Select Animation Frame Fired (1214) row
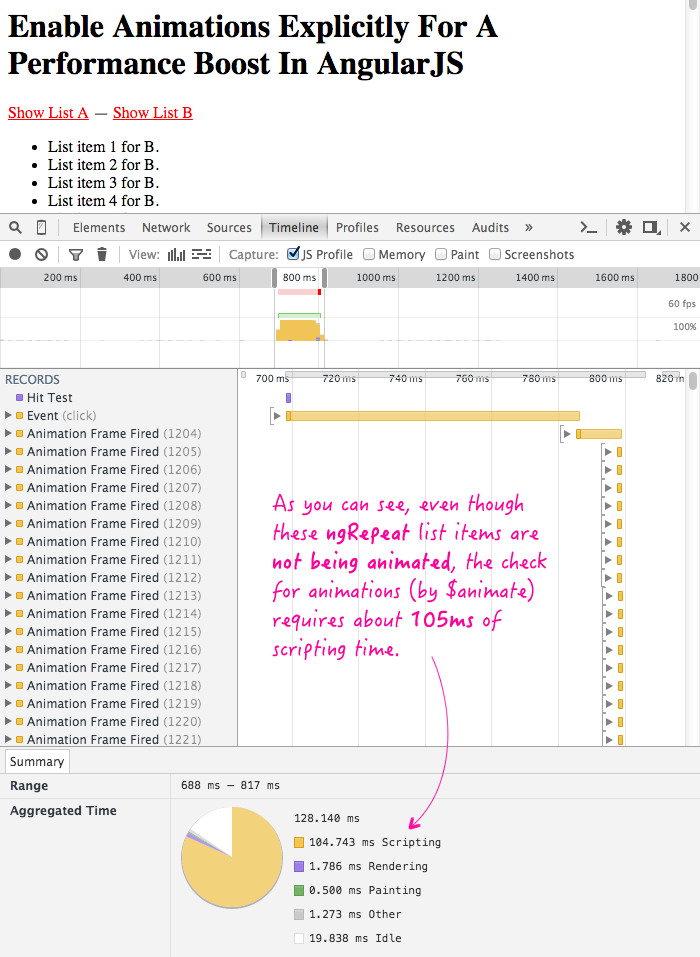Viewport: 700px width, 957px height. click(x=118, y=613)
